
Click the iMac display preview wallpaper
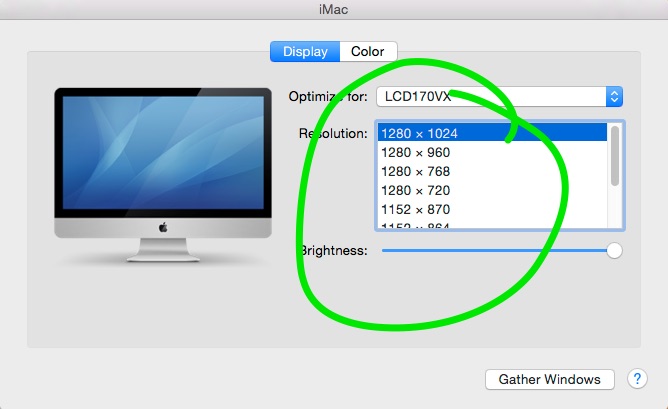pos(163,153)
